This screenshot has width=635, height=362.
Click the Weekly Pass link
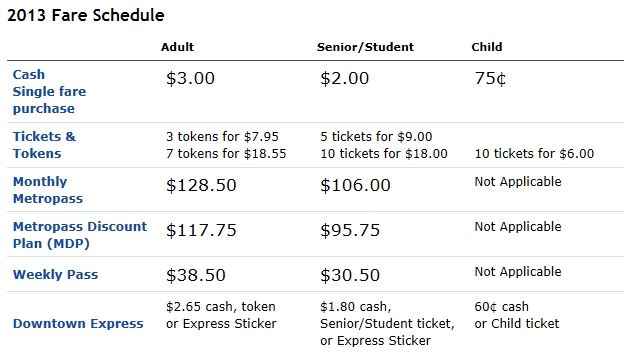tap(55, 275)
